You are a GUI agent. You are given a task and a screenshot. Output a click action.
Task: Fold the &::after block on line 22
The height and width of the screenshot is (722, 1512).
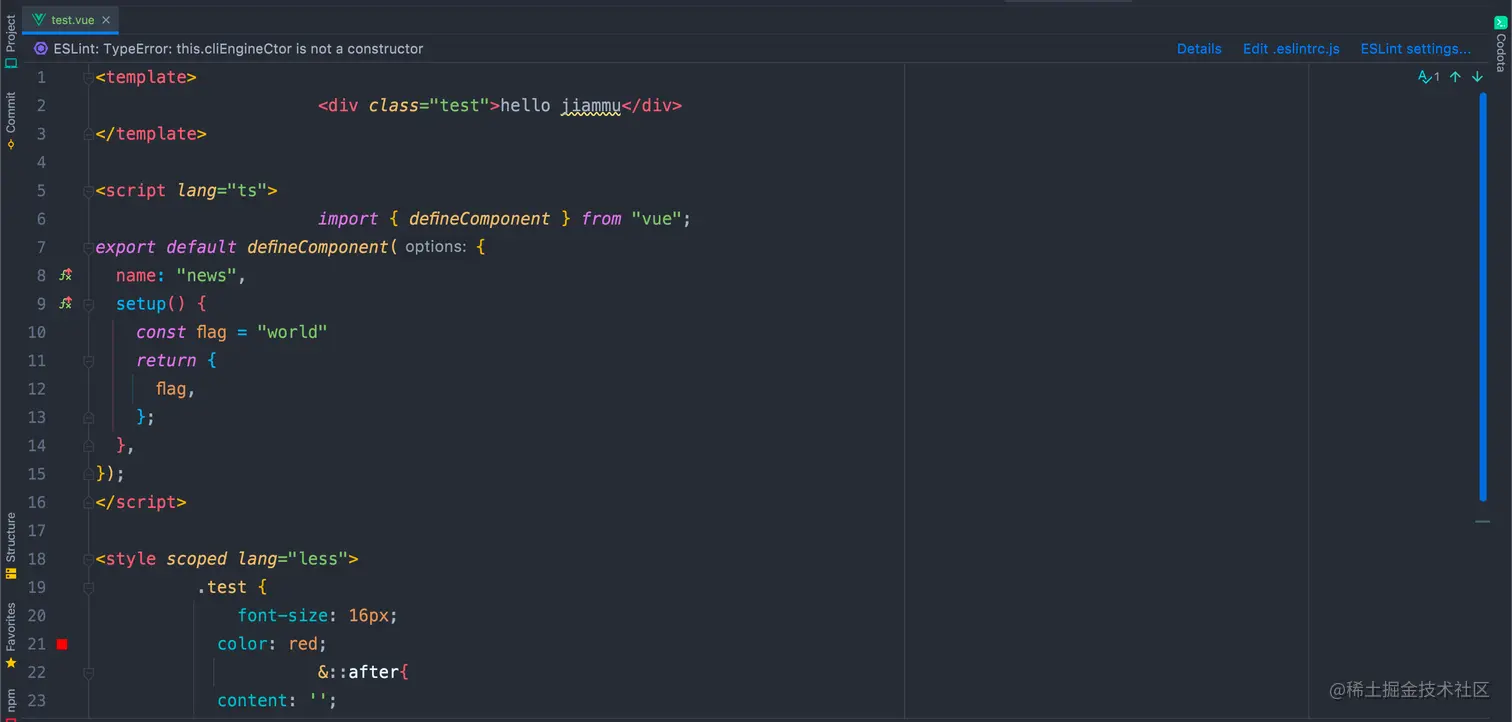point(88,672)
